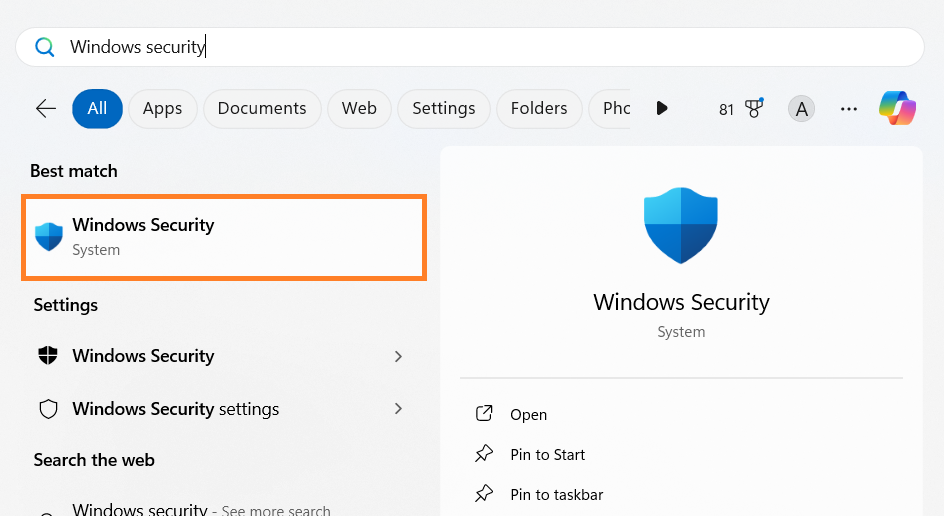This screenshot has width=944, height=516.
Task: Click the large Windows Security shield icon
Action: (681, 225)
